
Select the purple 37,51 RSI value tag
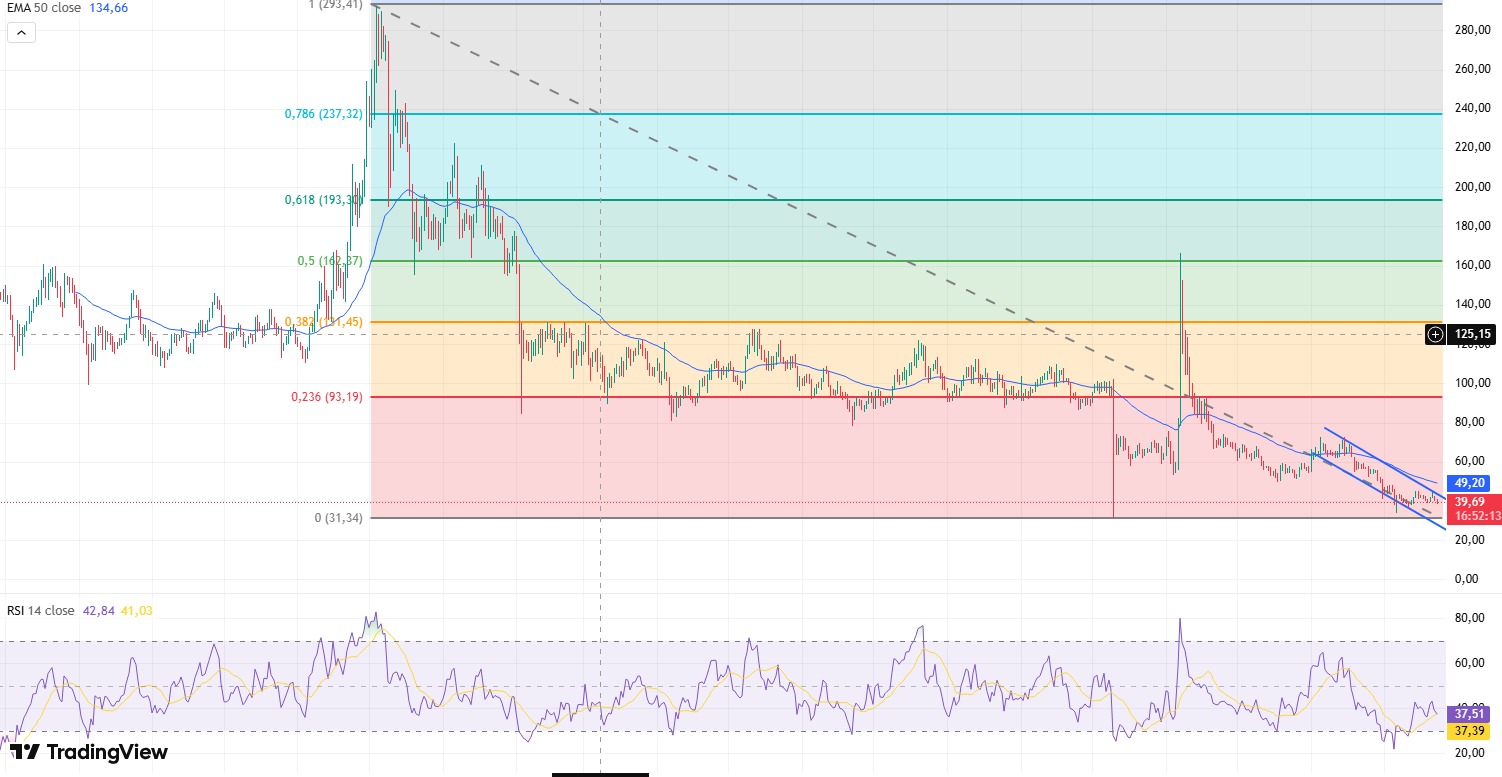[x=1473, y=714]
